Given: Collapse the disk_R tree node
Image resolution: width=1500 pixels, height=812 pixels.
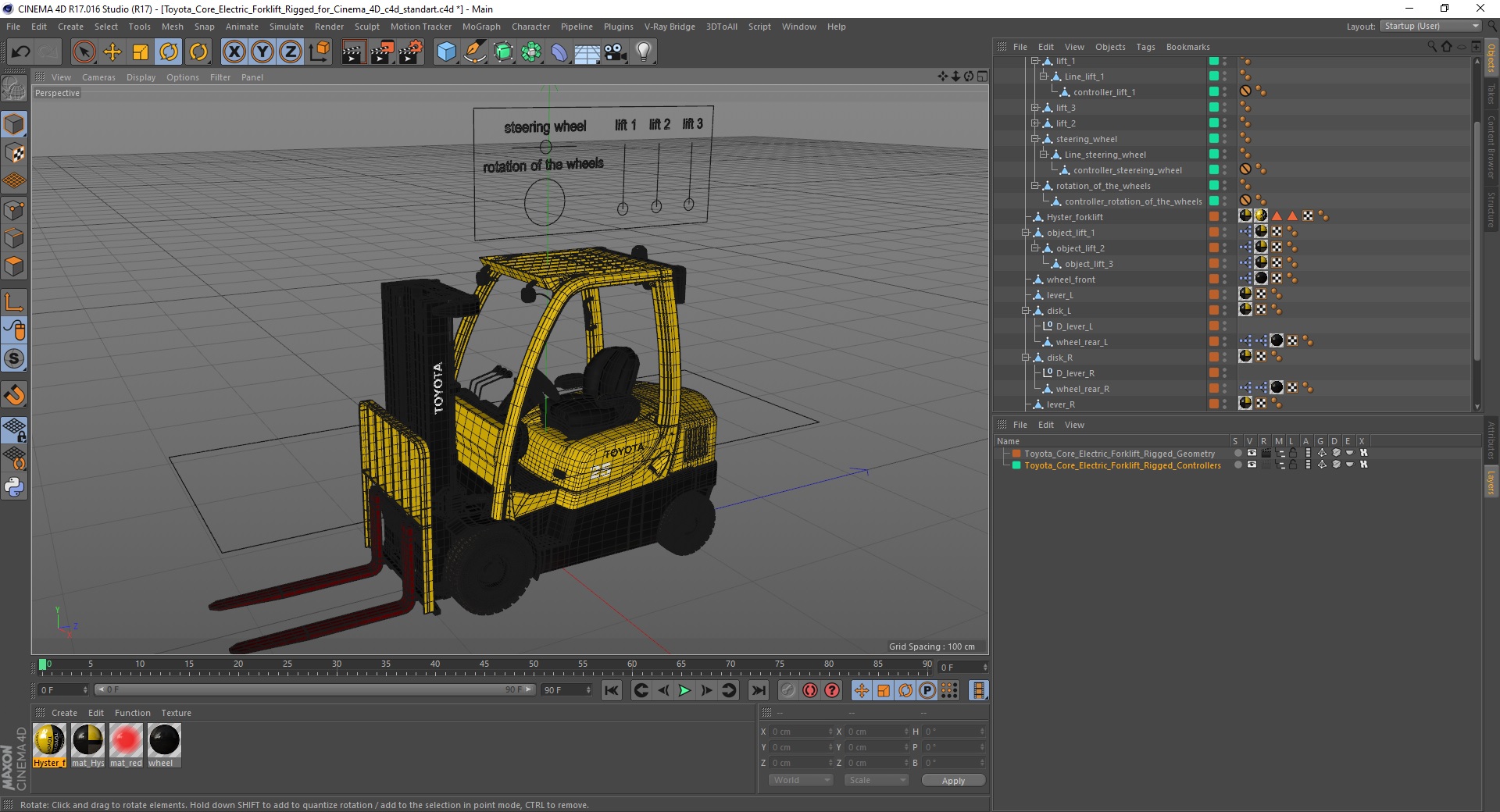Looking at the screenshot, I should click(x=1026, y=358).
